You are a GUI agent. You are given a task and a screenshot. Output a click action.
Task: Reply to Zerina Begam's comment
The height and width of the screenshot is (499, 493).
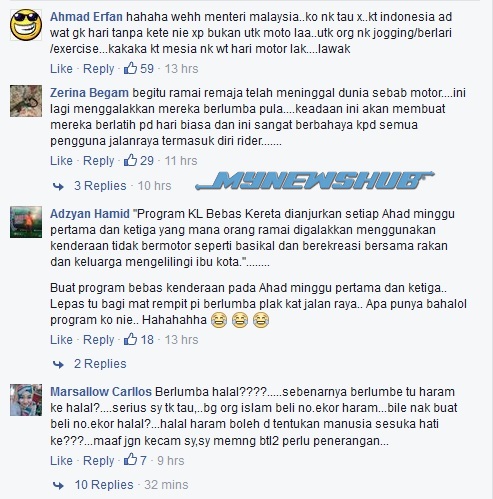point(98,161)
